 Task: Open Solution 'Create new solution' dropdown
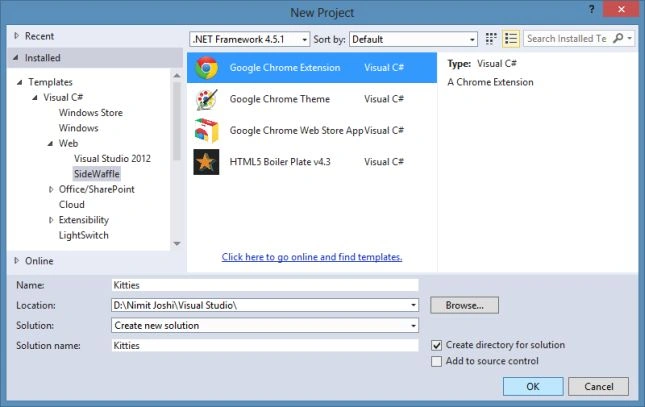[x=265, y=326]
